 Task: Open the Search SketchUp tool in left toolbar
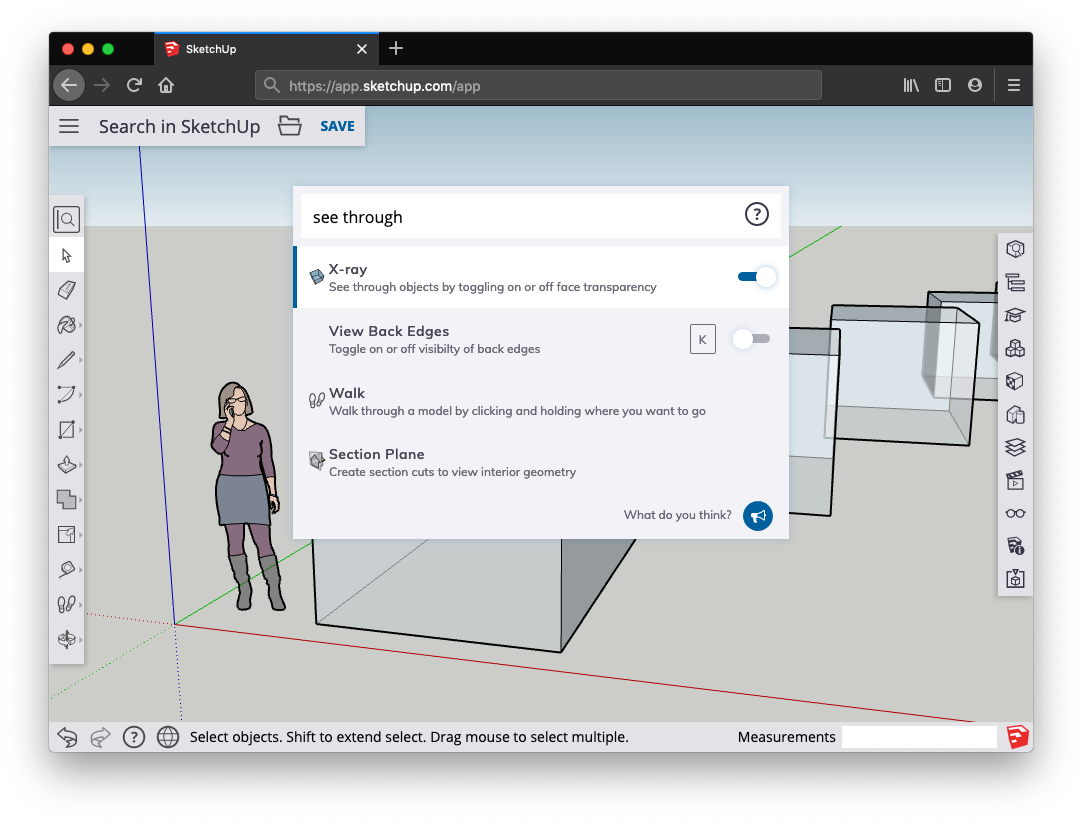pos(67,220)
